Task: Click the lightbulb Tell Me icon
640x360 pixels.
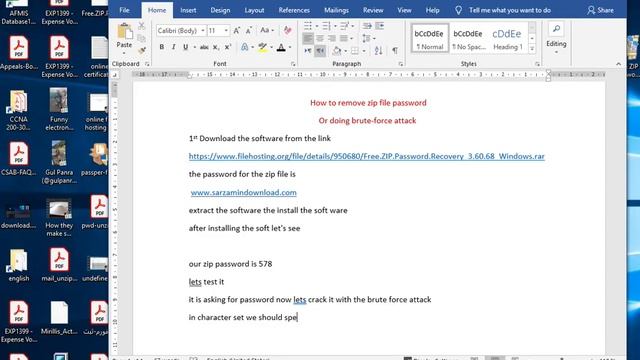Action: 458,10
